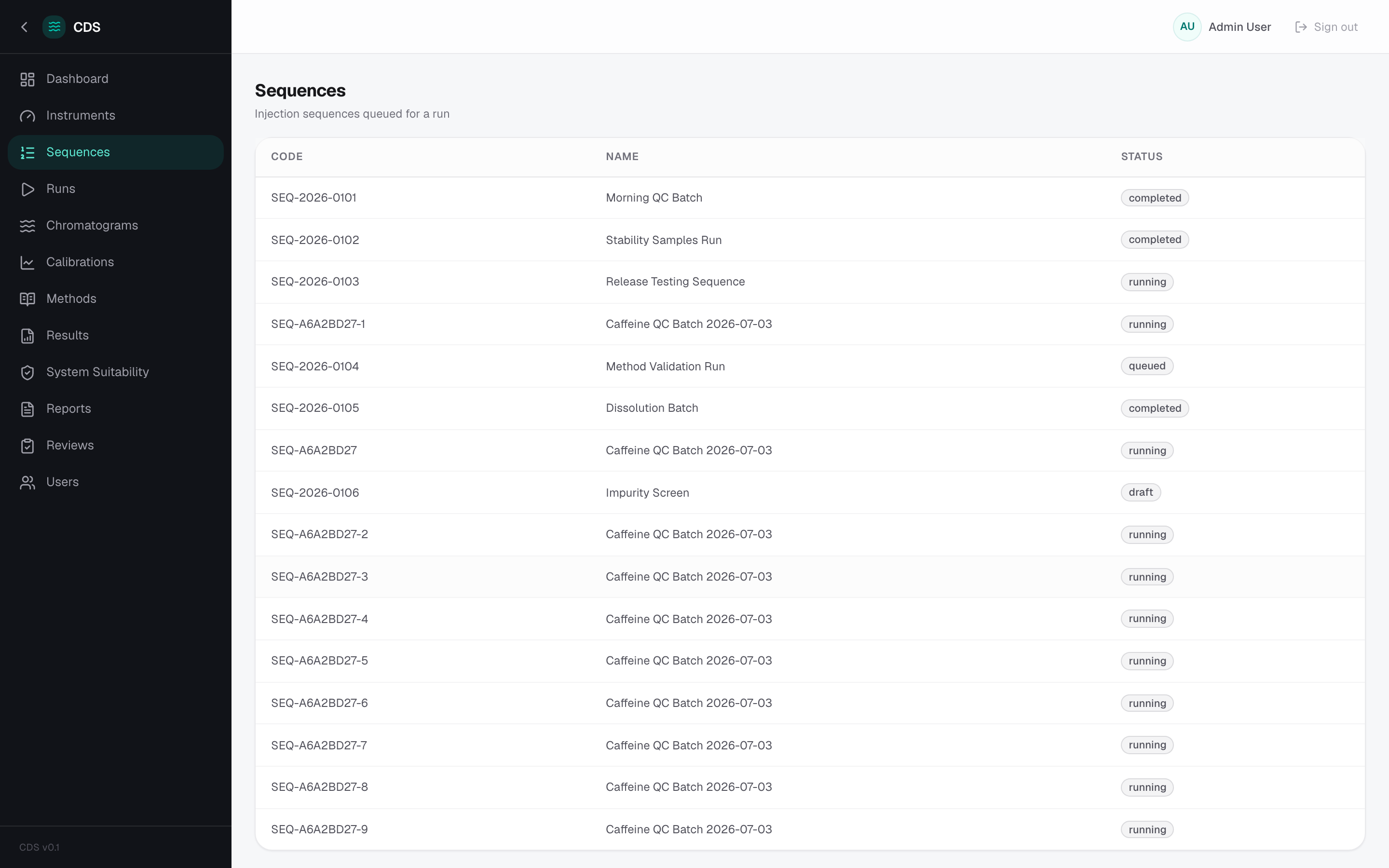Click the CODE column header
Screen dimensions: 1389x868
(x=286, y=157)
